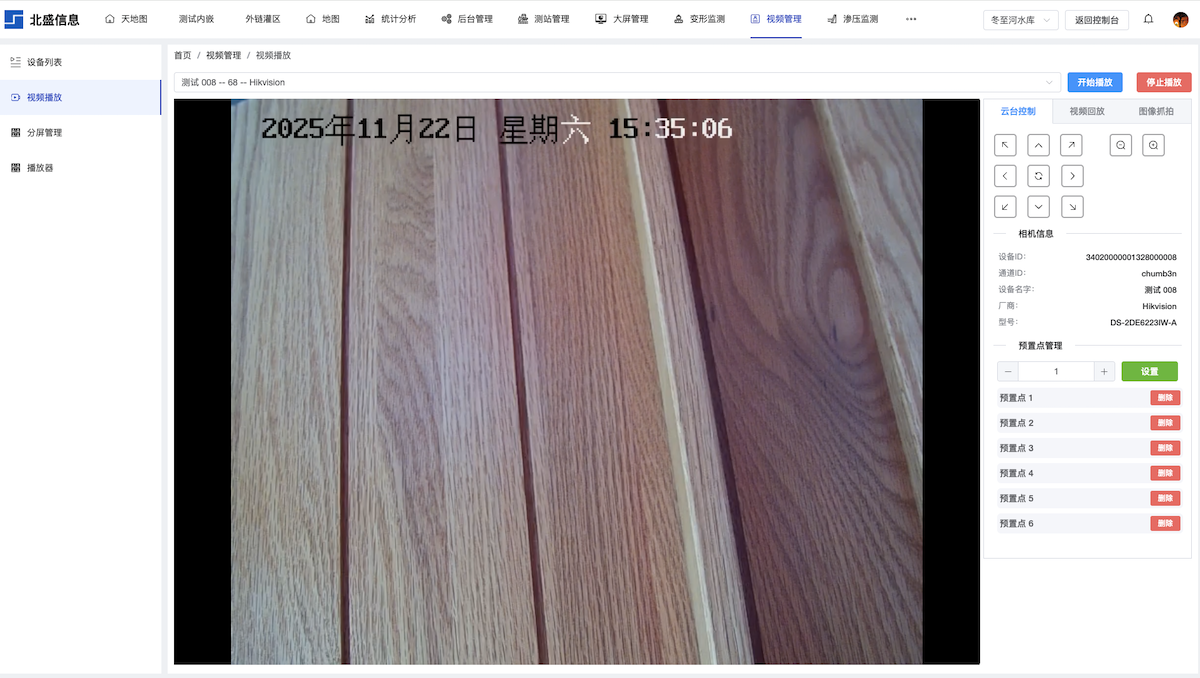Screen dimensions: 1200x678
Task: Tilt camera down with PTZ arrow
Action: pyautogui.click(x=1039, y=207)
